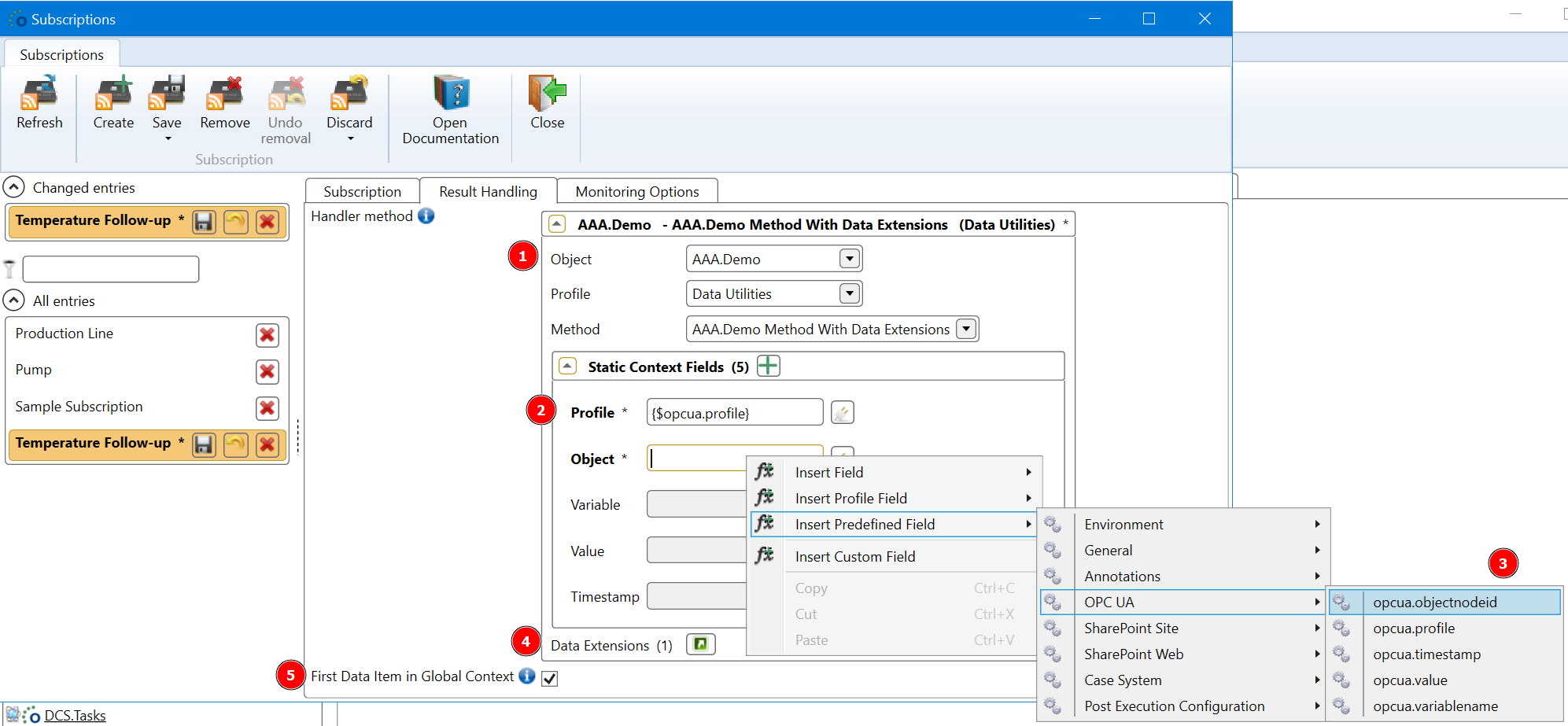The width and height of the screenshot is (1568, 726).
Task: Click the Close door icon in ribbon
Action: [x=547, y=94]
